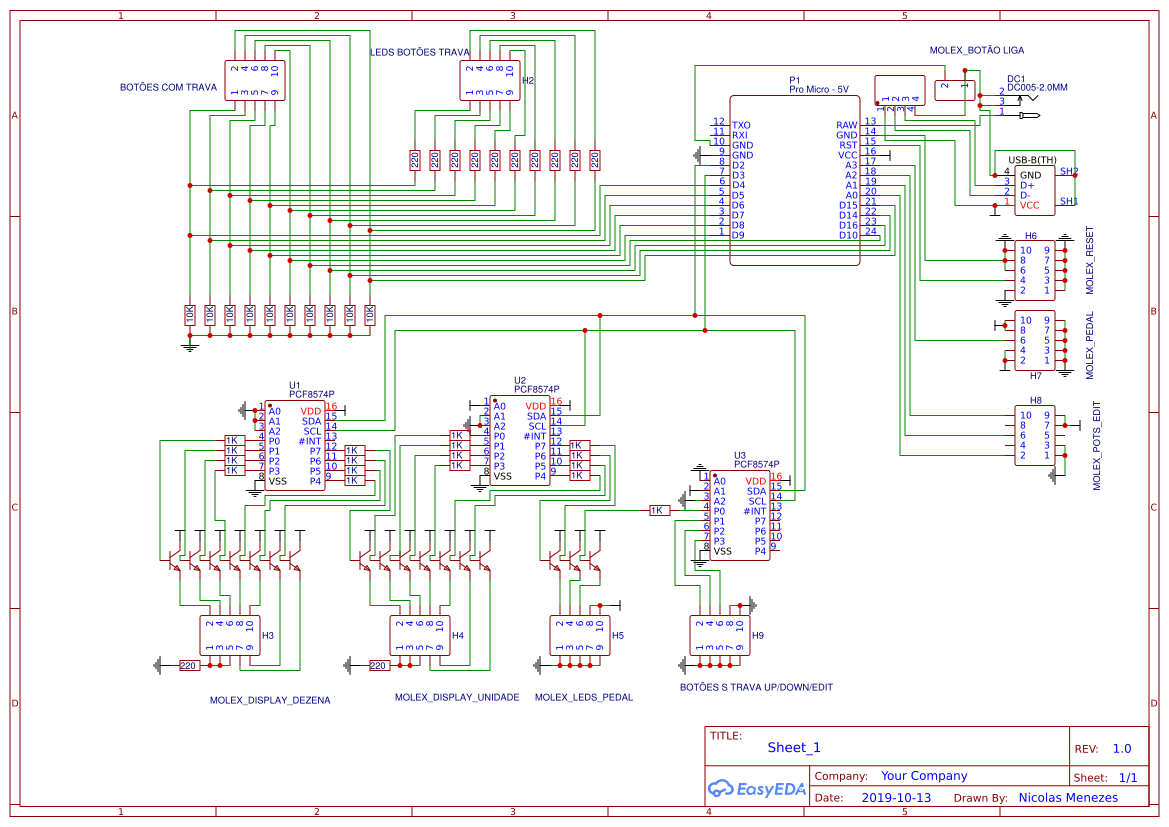Select the U1 PCF8574P chip symbol
Image resolution: width=1169 pixels, height=827 pixels.
pyautogui.click(x=295, y=446)
